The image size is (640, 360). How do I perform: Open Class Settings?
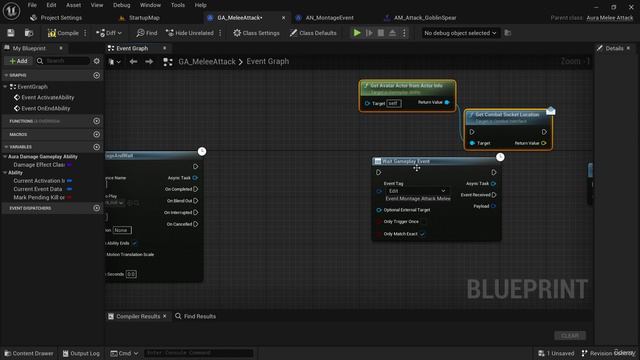click(256, 33)
